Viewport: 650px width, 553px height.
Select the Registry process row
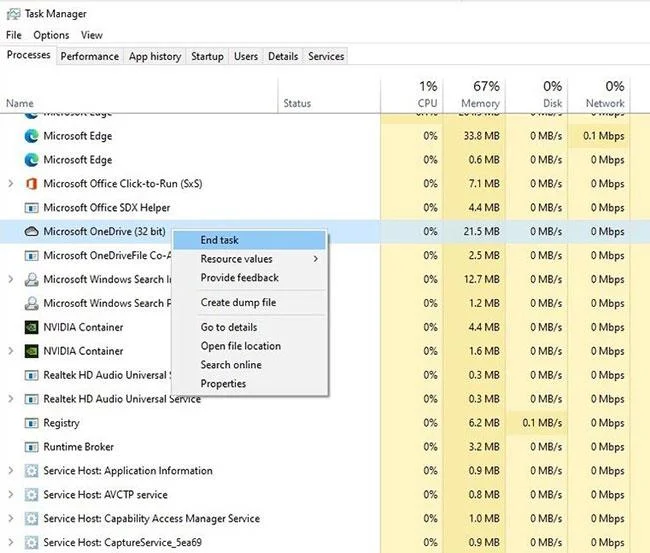(x=315, y=423)
